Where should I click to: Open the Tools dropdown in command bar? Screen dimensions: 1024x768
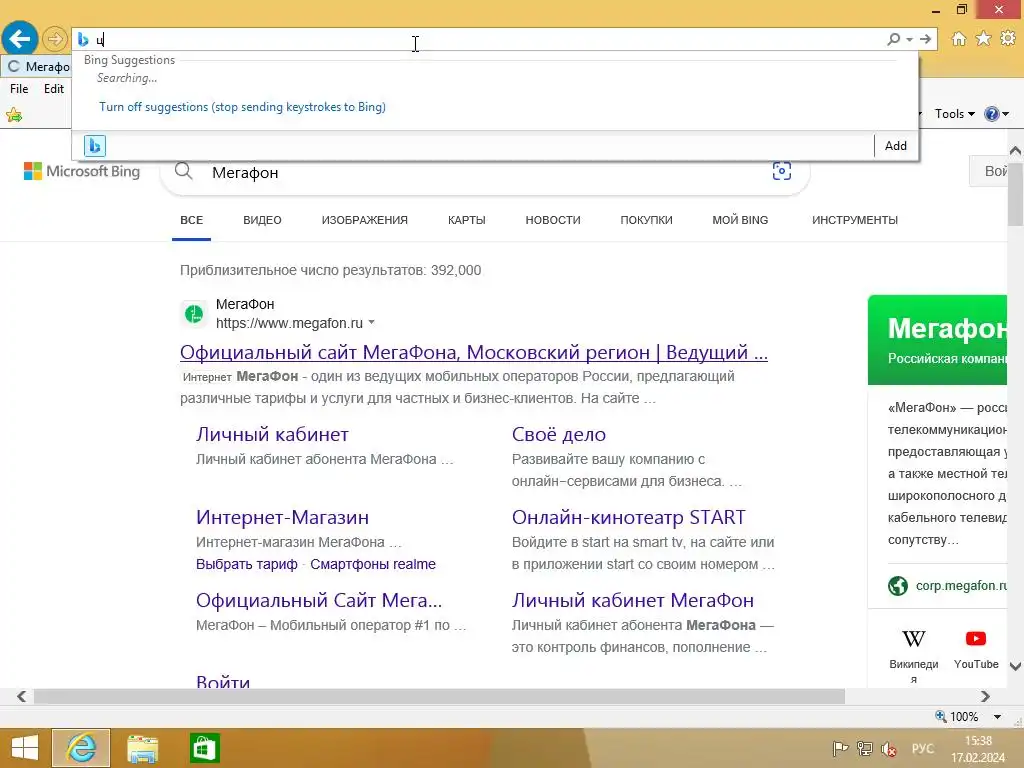click(x=954, y=114)
